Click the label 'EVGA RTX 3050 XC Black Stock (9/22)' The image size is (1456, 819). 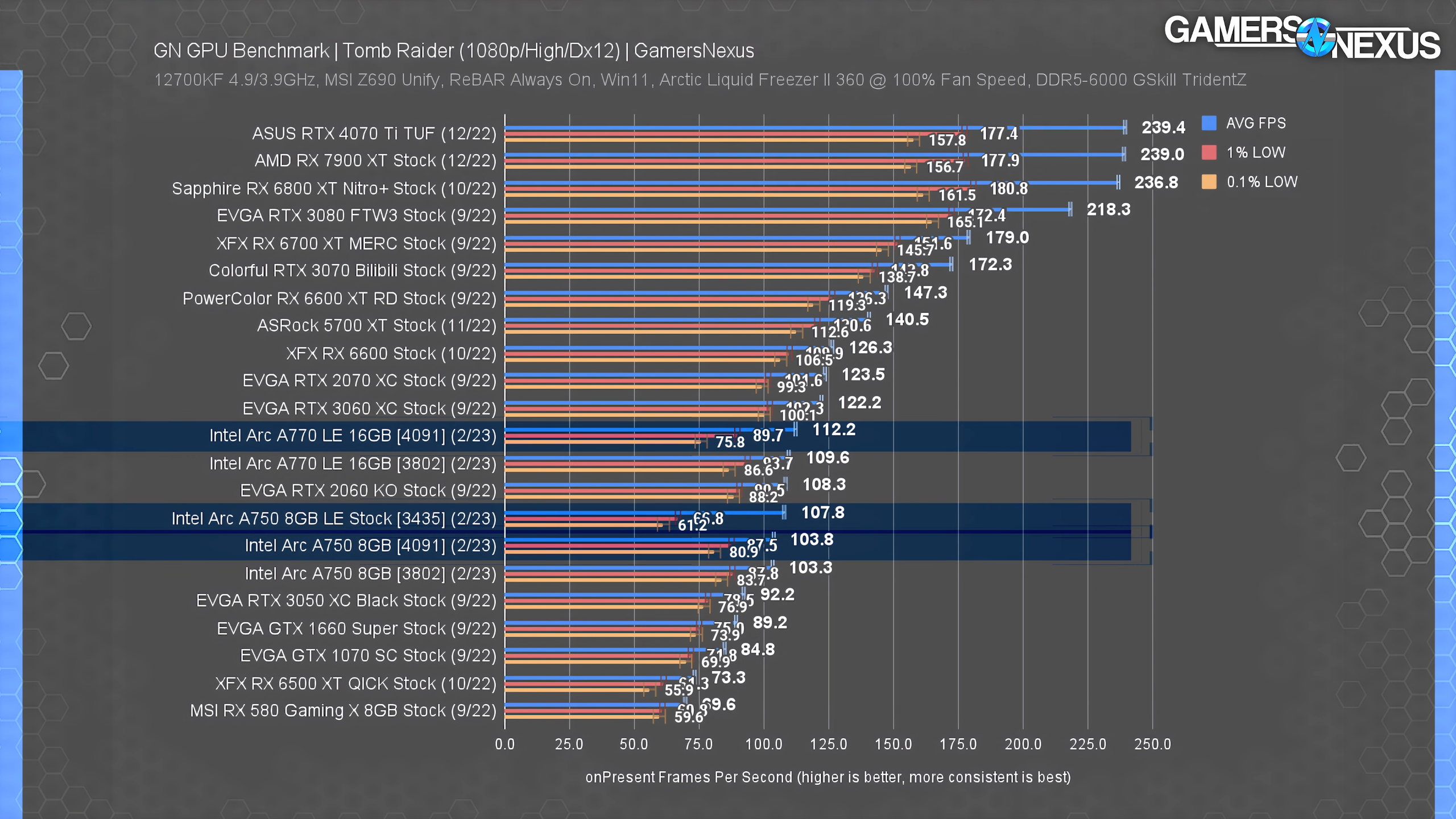346,601
